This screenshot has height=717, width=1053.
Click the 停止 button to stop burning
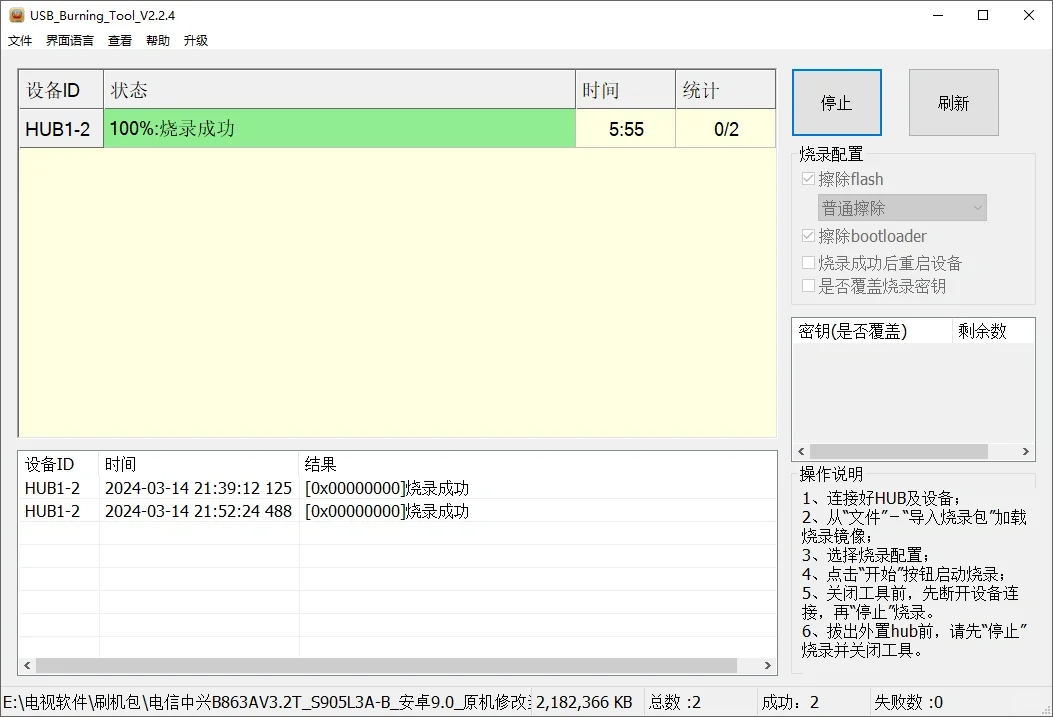[836, 101]
